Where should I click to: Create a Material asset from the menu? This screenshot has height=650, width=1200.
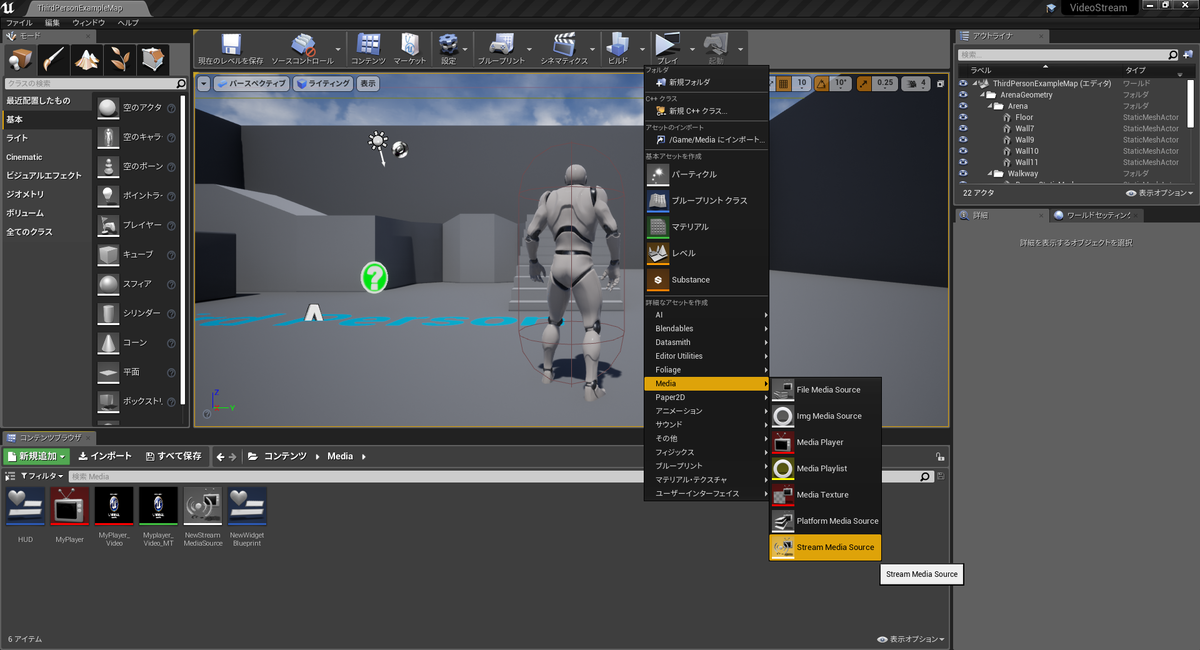click(705, 227)
